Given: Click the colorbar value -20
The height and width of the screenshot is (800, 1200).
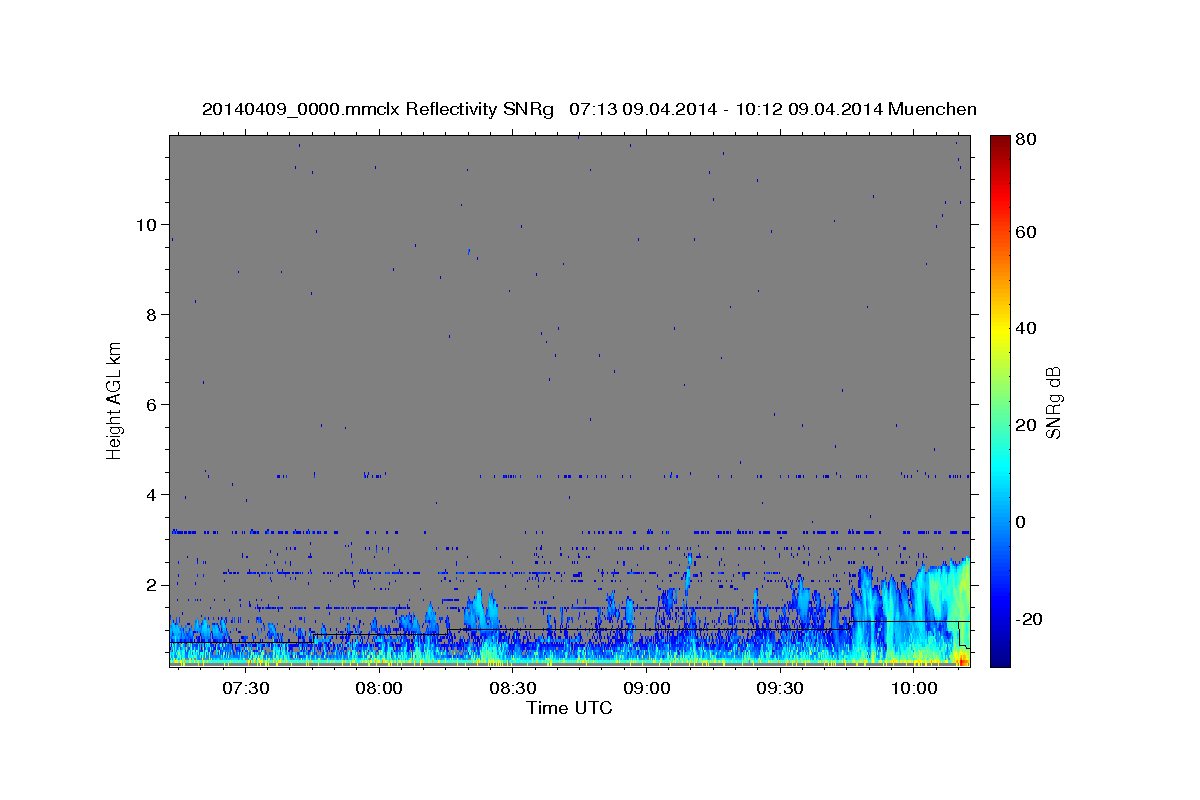Looking at the screenshot, I should point(1029,619).
